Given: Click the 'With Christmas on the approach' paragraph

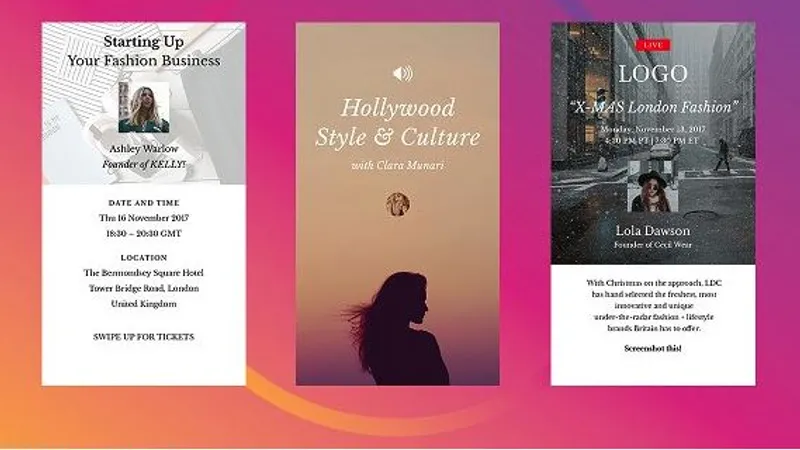Looking at the screenshot, I should point(654,306).
